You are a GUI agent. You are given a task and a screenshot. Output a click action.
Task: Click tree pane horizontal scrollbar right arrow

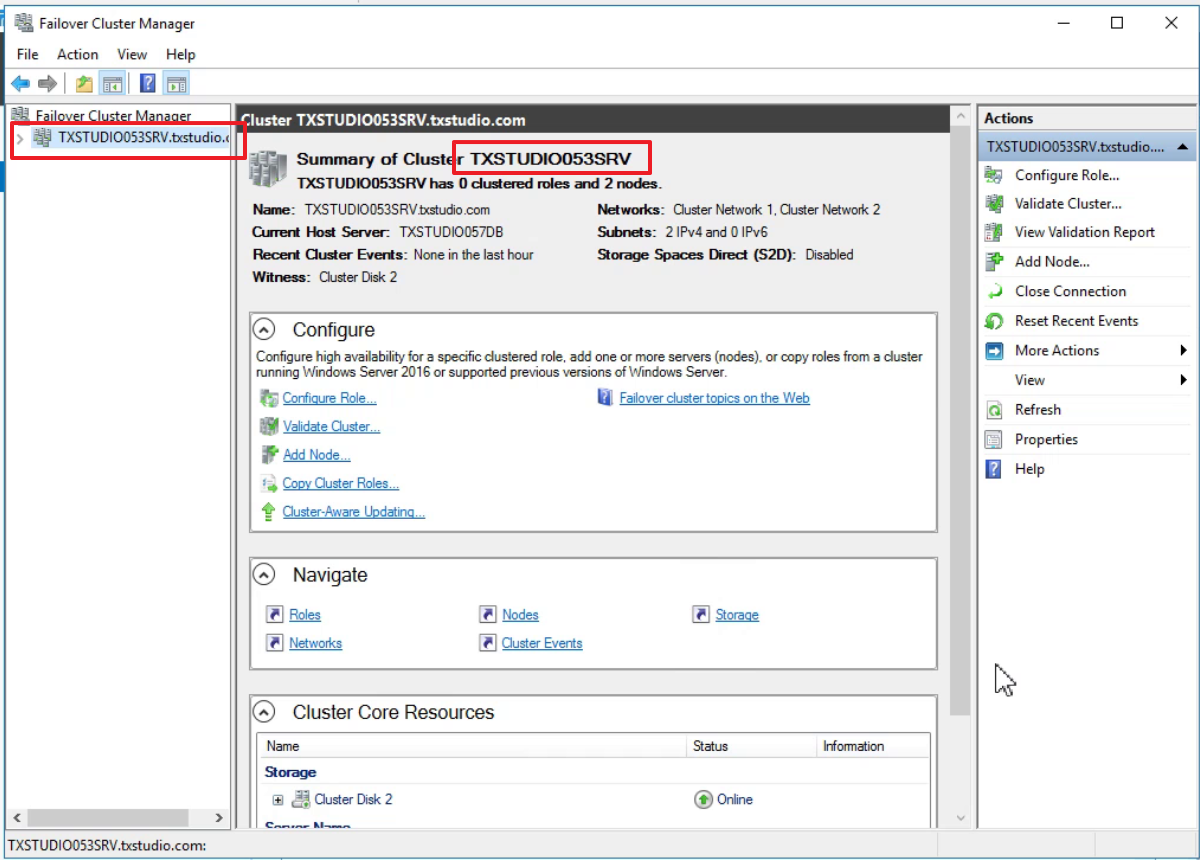point(221,818)
